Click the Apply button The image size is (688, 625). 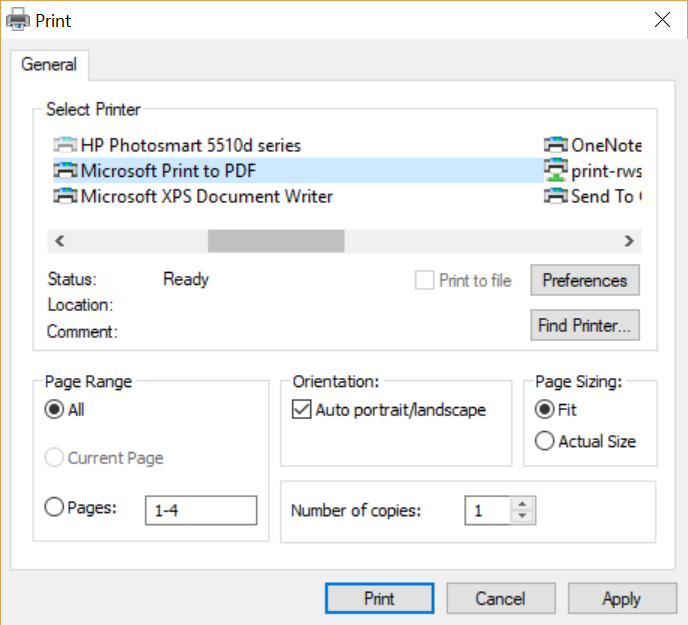[x=622, y=598]
